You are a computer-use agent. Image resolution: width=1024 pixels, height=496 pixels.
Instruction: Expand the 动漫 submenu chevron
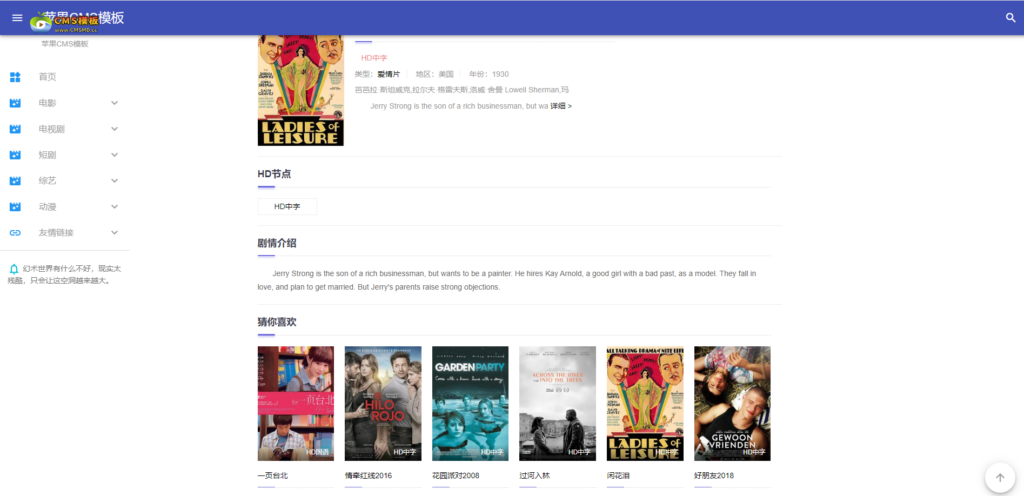[x=114, y=207]
